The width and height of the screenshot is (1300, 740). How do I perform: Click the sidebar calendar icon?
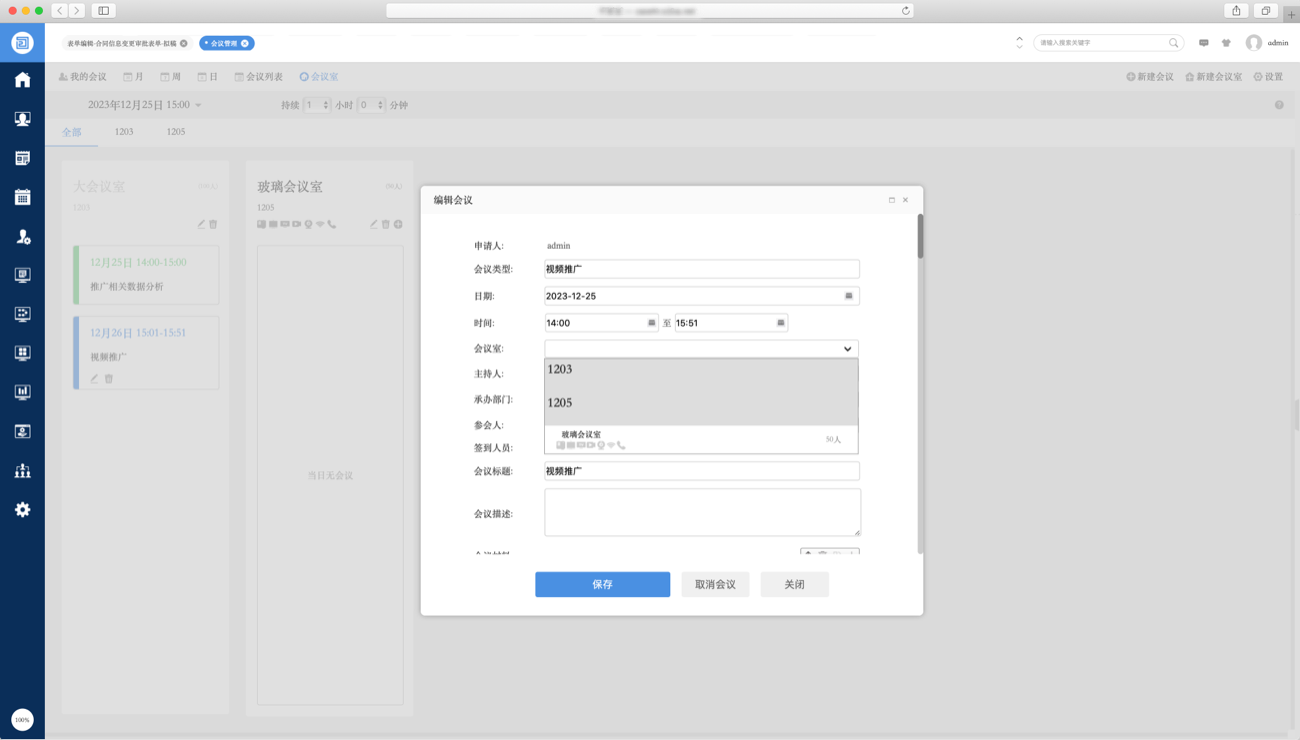click(x=22, y=197)
